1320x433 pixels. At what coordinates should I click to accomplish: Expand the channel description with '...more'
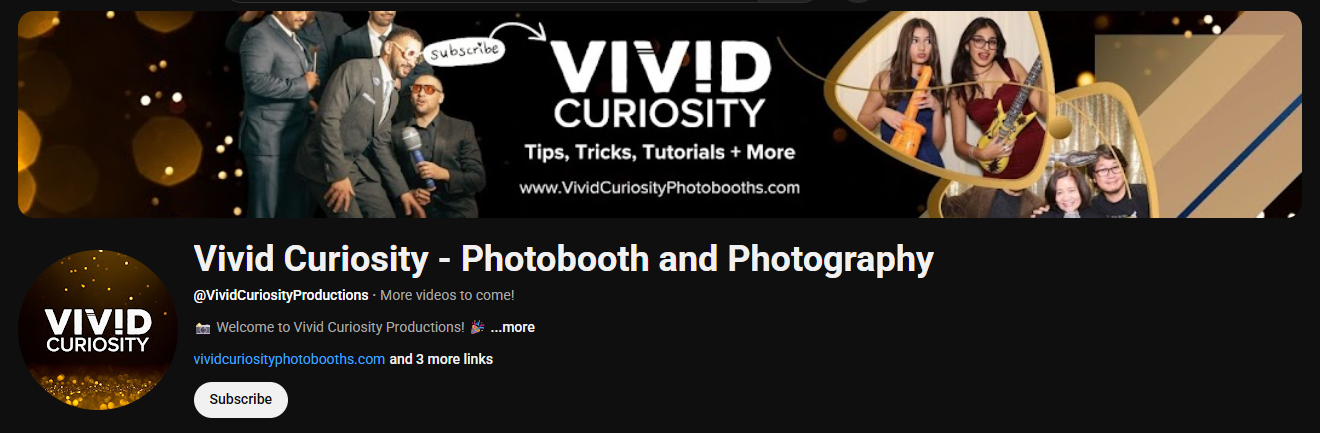tap(512, 327)
